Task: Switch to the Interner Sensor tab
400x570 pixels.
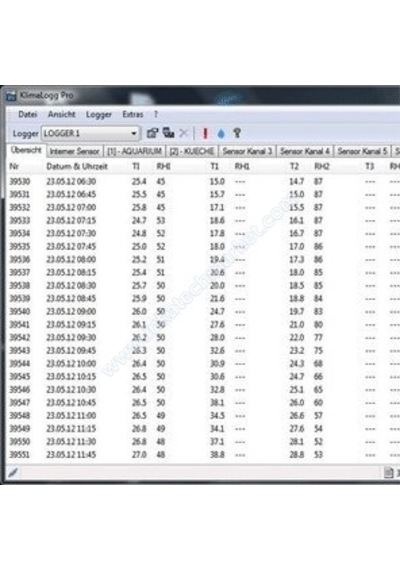Action: click(x=75, y=152)
